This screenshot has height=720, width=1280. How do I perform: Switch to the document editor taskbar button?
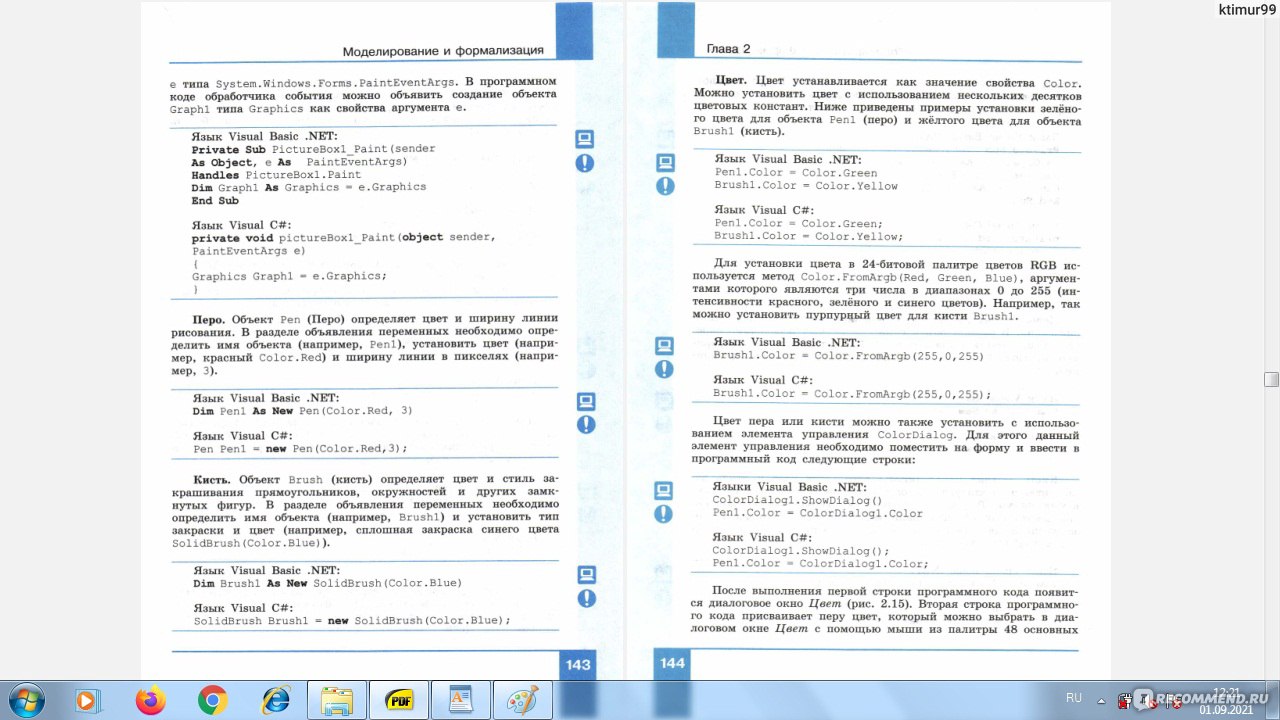(x=461, y=700)
